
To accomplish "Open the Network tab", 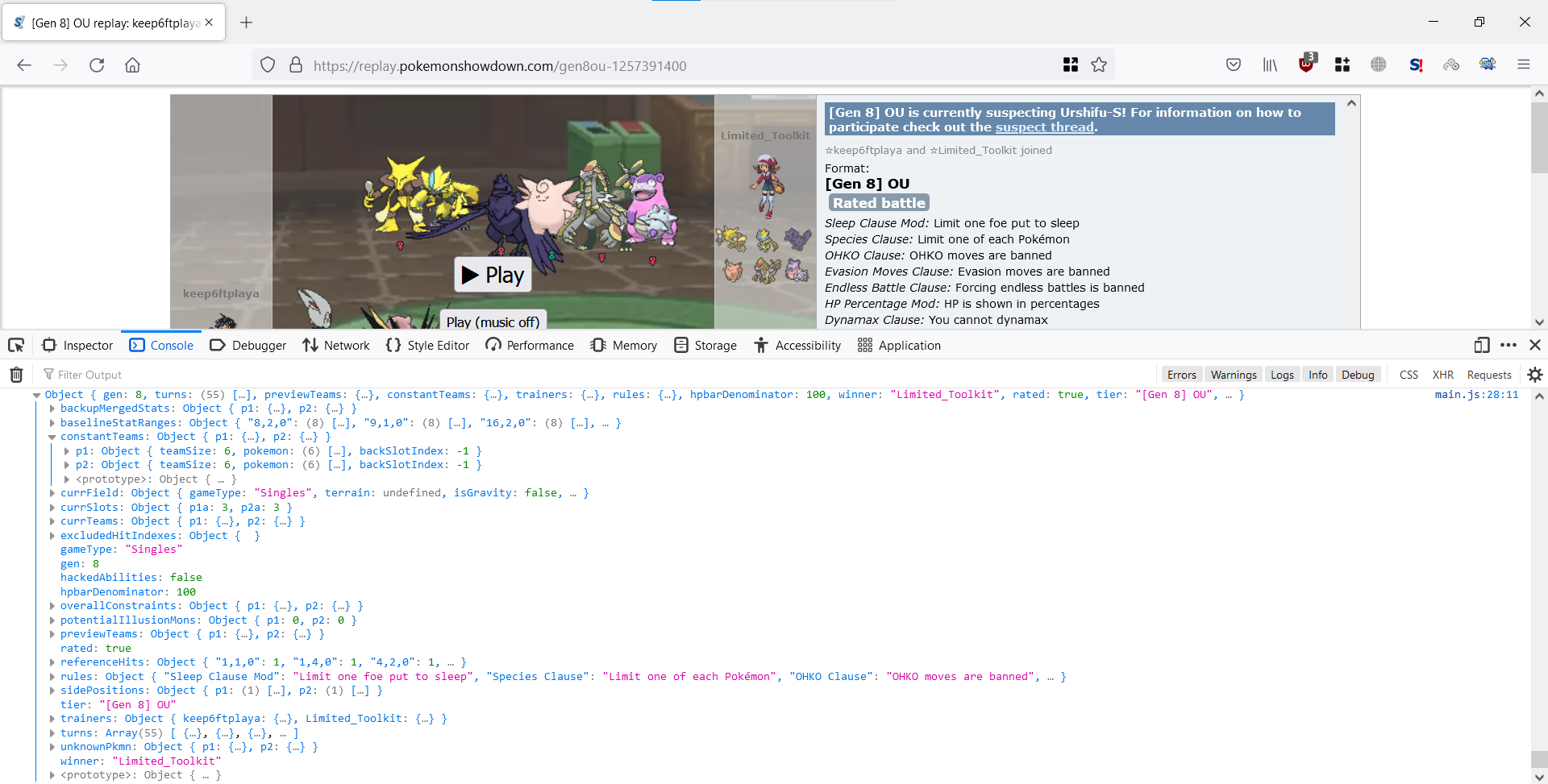I will [x=336, y=346].
